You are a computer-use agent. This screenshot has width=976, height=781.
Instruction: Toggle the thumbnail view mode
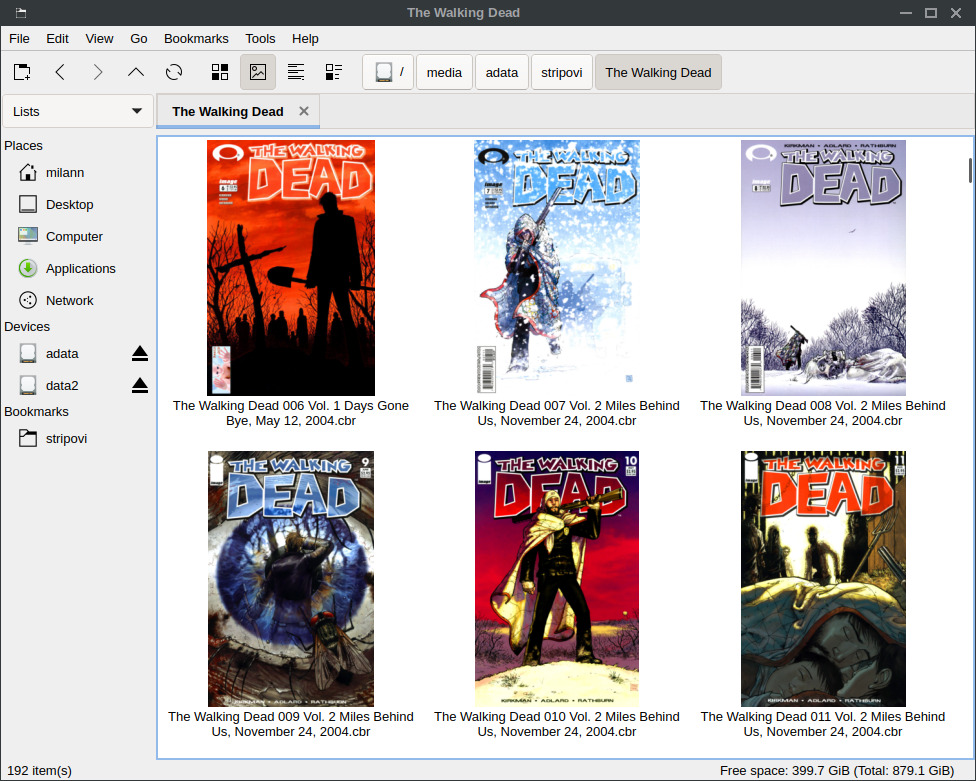pyautogui.click(x=258, y=72)
